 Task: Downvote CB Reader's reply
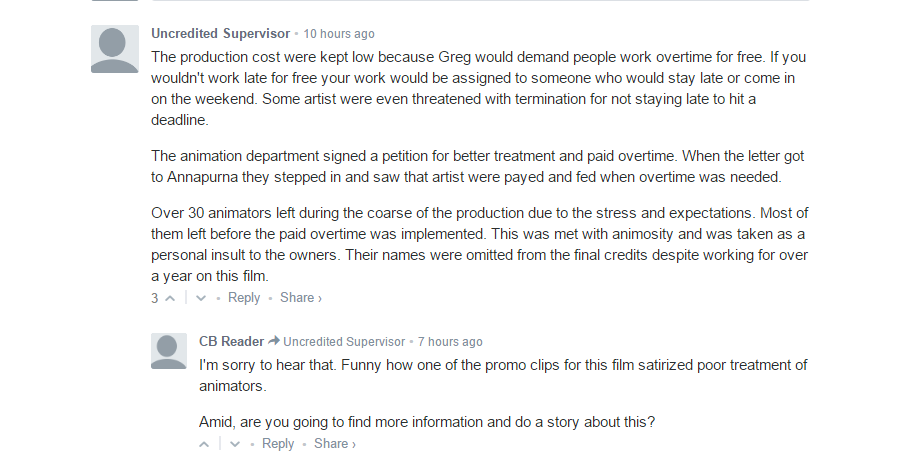tap(235, 444)
